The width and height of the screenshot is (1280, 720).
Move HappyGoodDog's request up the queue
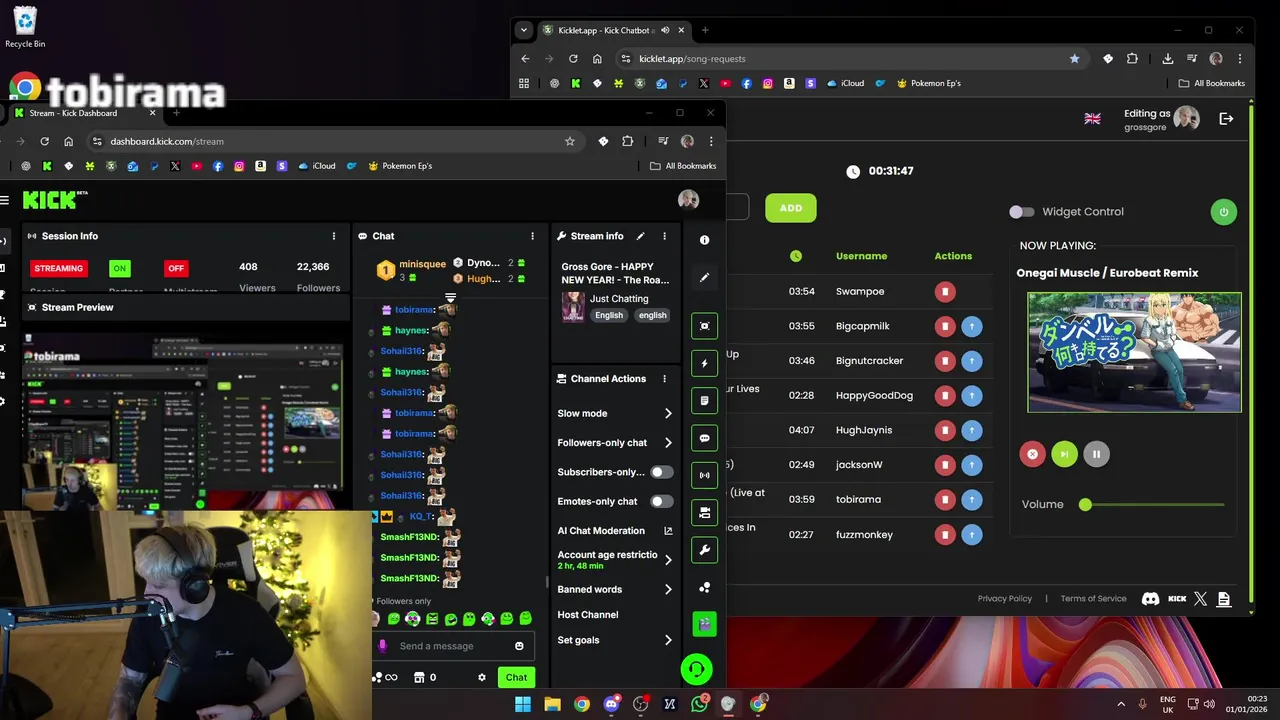[x=971, y=396]
